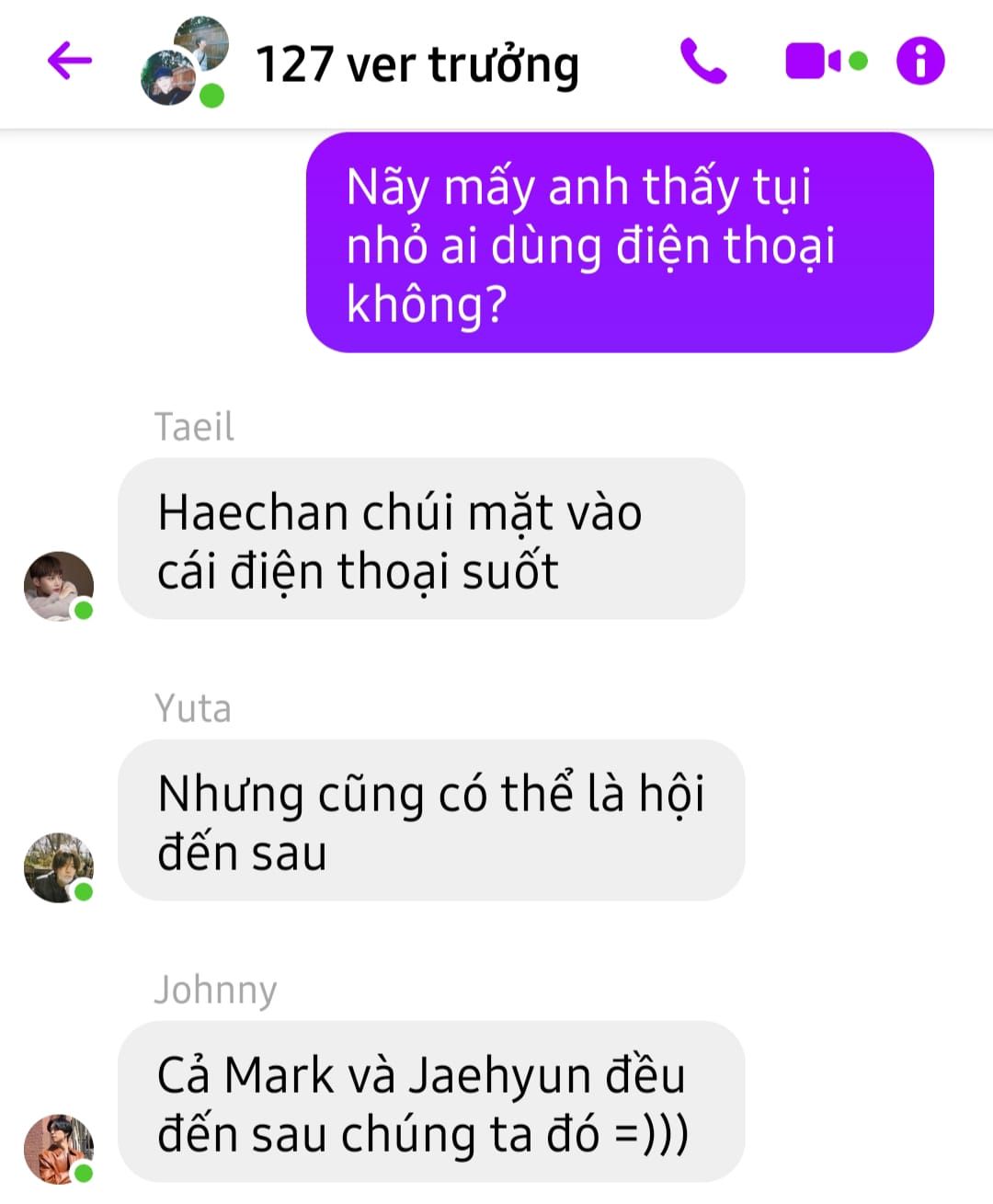This screenshot has width=993, height=1204.
Task: Tap online indicator on Johnny's avatar
Action: pyautogui.click(x=84, y=1173)
